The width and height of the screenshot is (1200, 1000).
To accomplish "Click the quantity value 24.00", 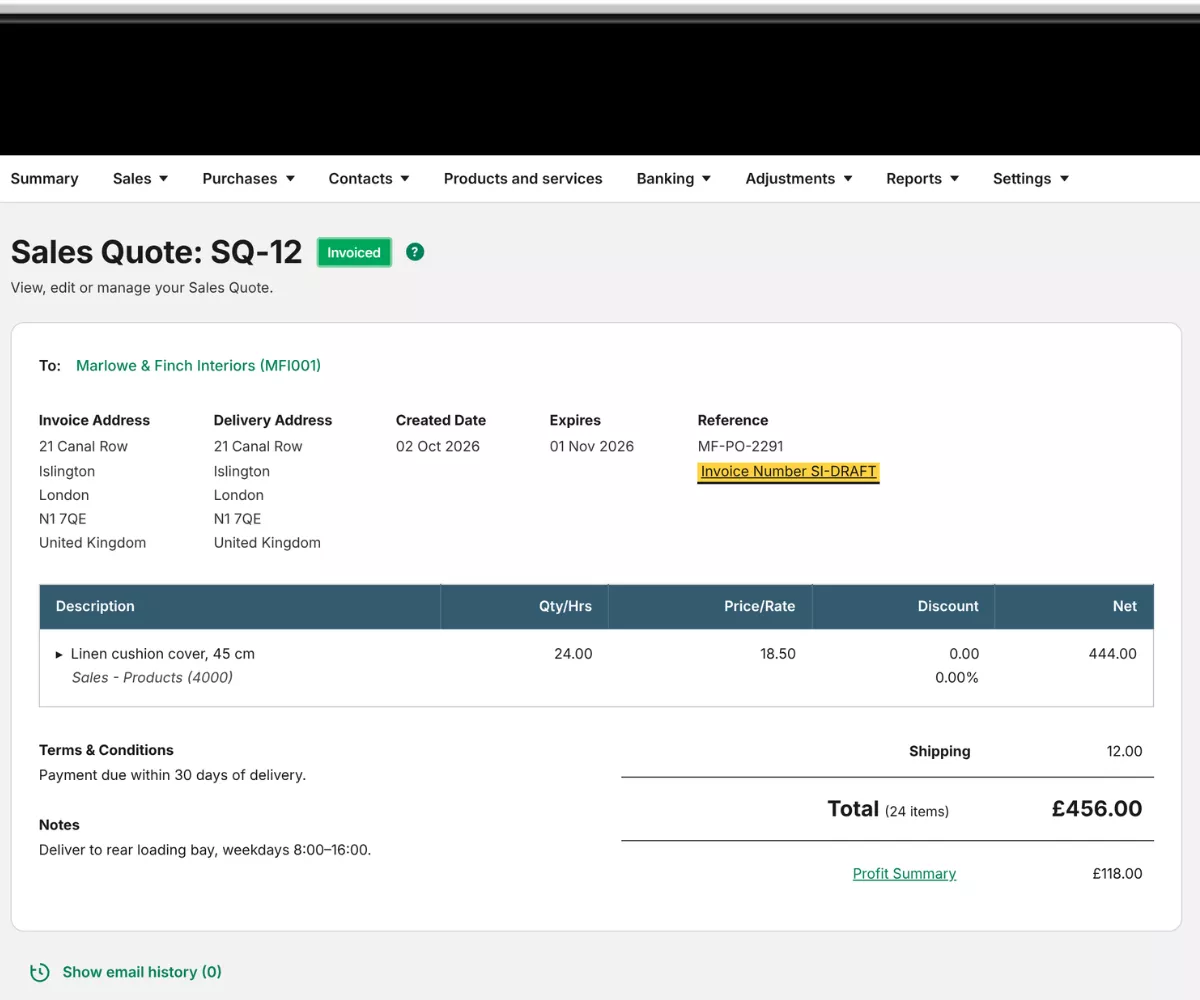I will [x=573, y=654].
